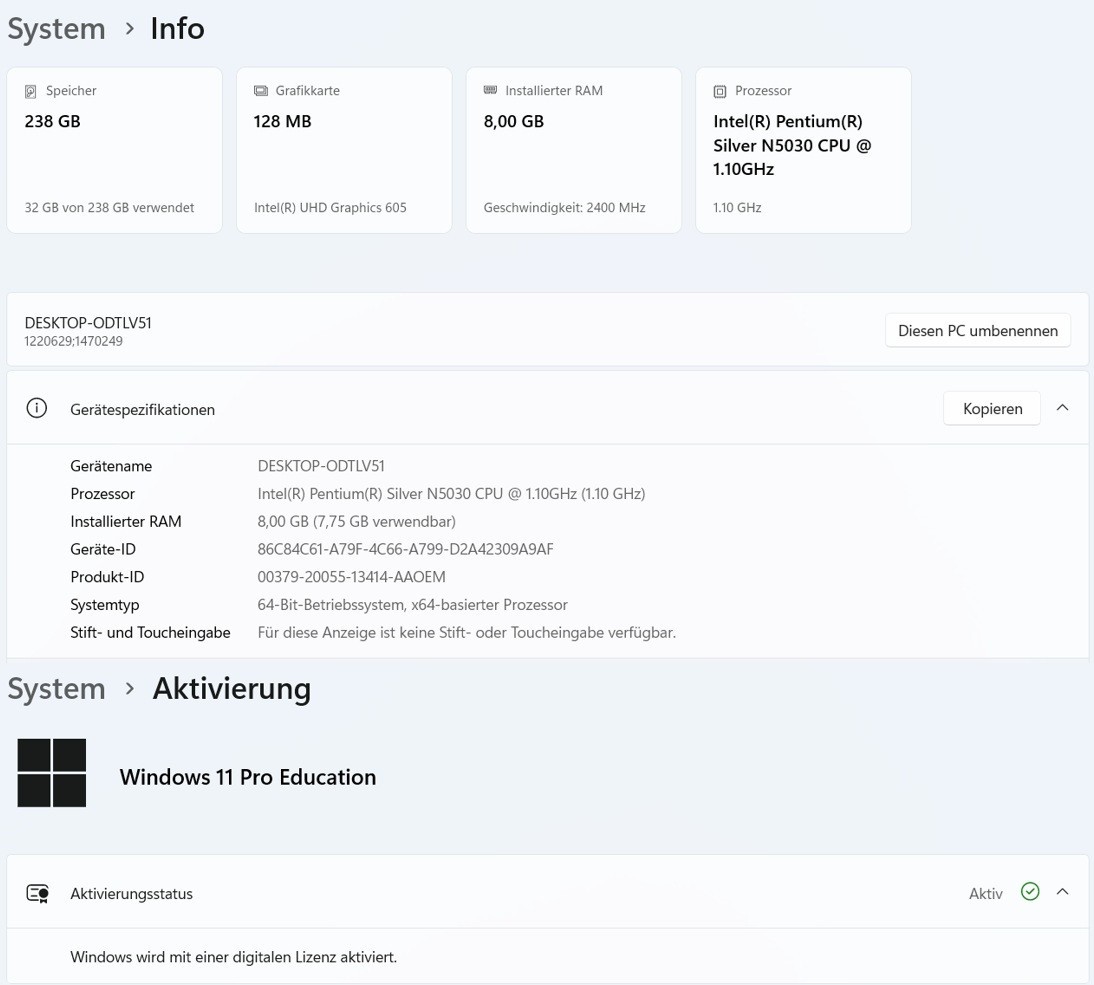Select the Produkt-ID value 00379-20055-13414-AAOEM
Viewport: 1094px width, 985px height.
pos(352,577)
